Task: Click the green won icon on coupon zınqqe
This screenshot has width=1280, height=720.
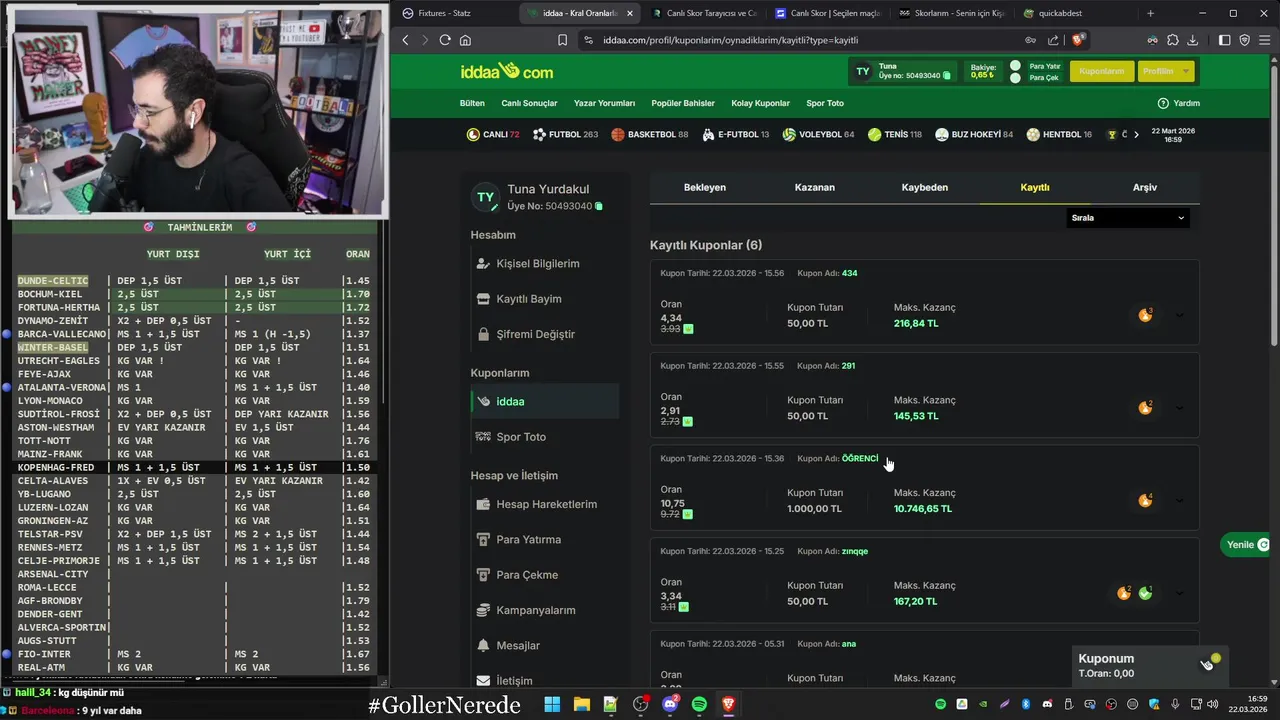Action: (1145, 593)
